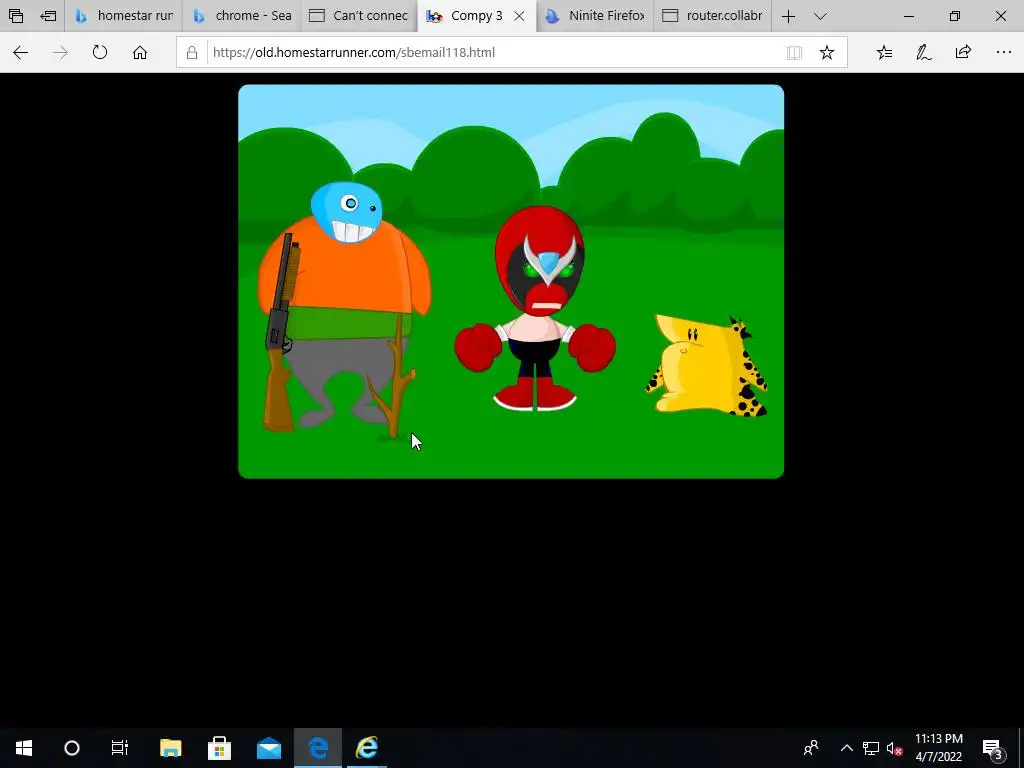Open the network status icon
This screenshot has width=1024, height=768.
[x=871, y=748]
